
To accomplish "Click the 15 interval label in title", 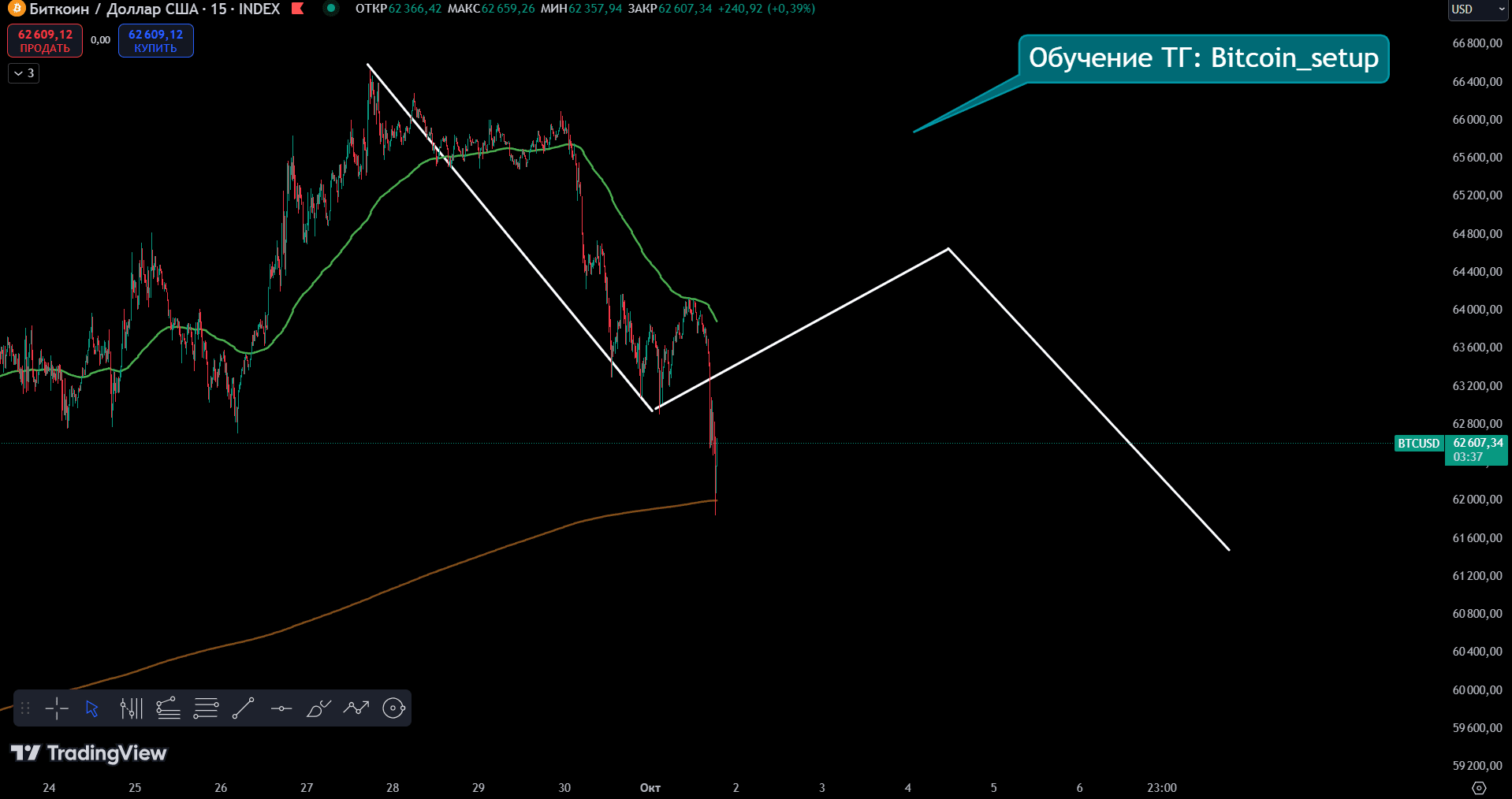I will pyautogui.click(x=218, y=9).
